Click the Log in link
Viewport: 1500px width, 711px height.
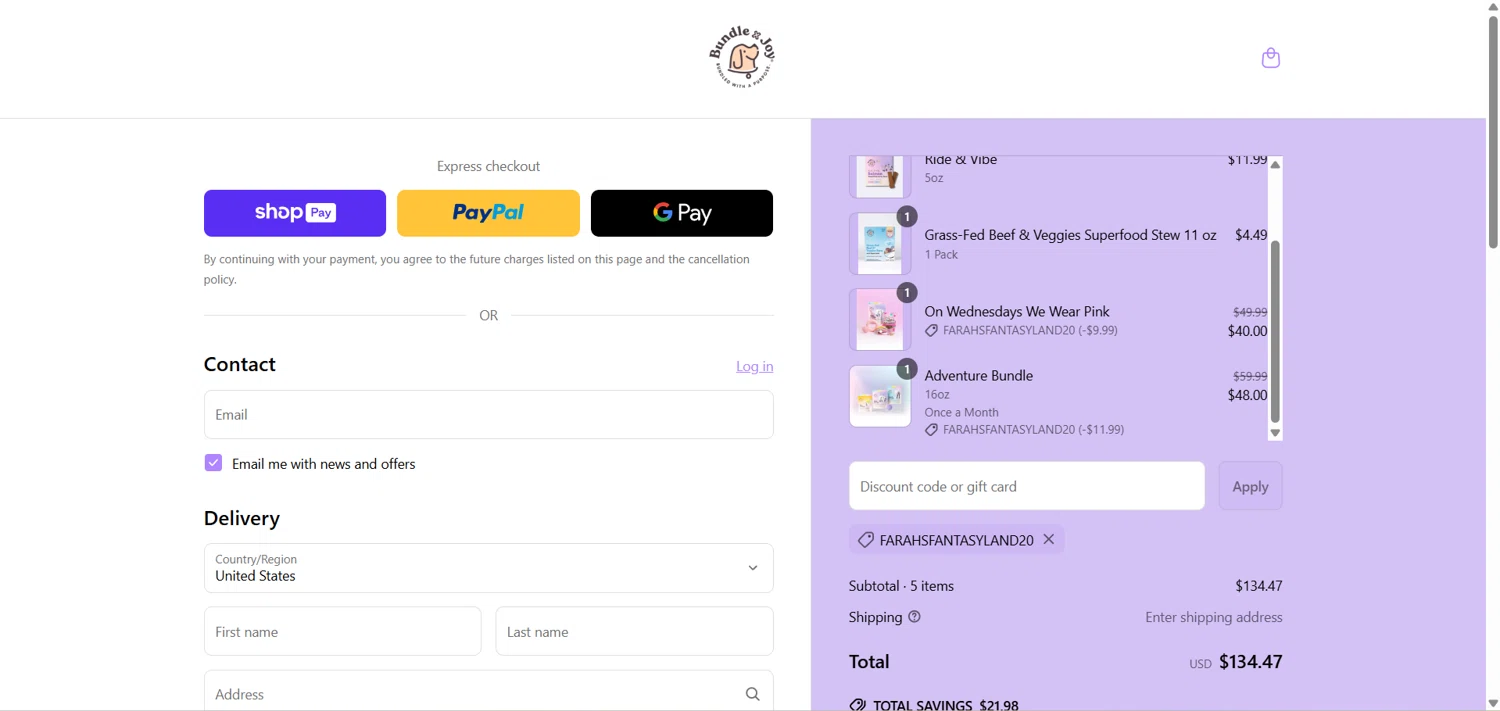coord(754,366)
